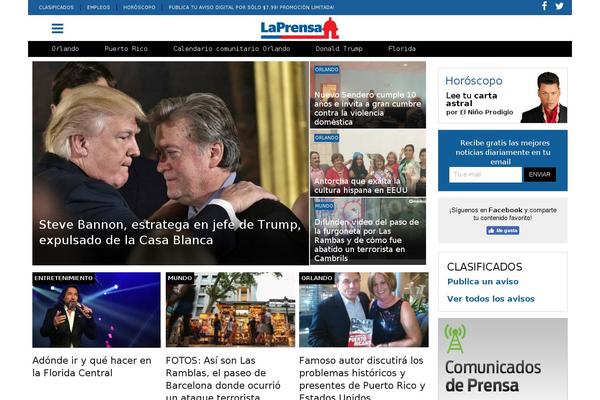Screen dimensions: 600x400
Task: Click the Mundo tag on furgoneta video story
Action: 324,206
